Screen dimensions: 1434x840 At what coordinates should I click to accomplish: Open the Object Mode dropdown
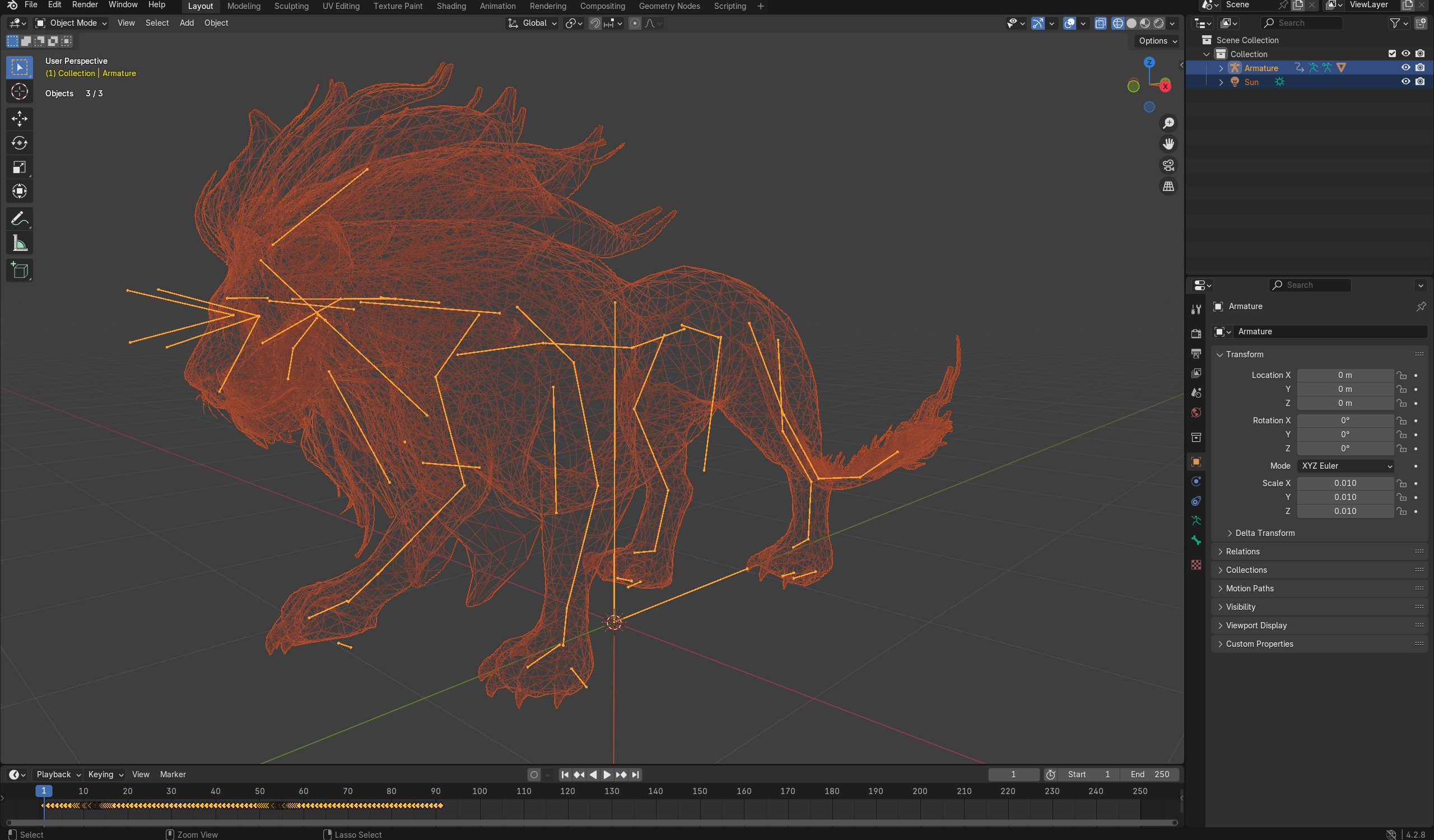click(x=71, y=23)
